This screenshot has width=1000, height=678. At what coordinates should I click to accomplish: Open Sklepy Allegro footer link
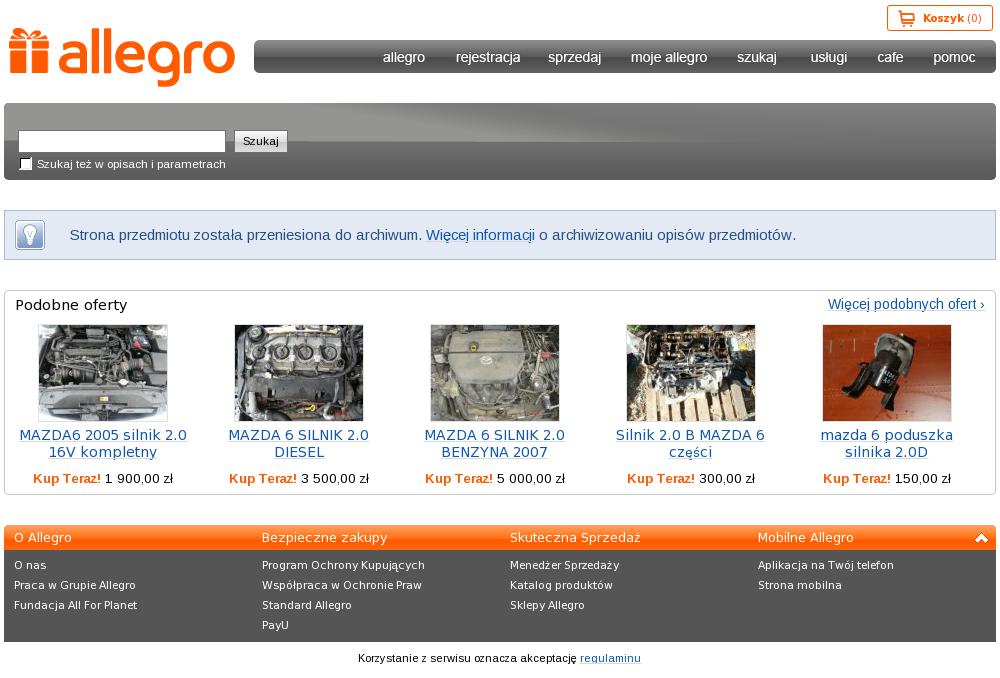coord(547,605)
